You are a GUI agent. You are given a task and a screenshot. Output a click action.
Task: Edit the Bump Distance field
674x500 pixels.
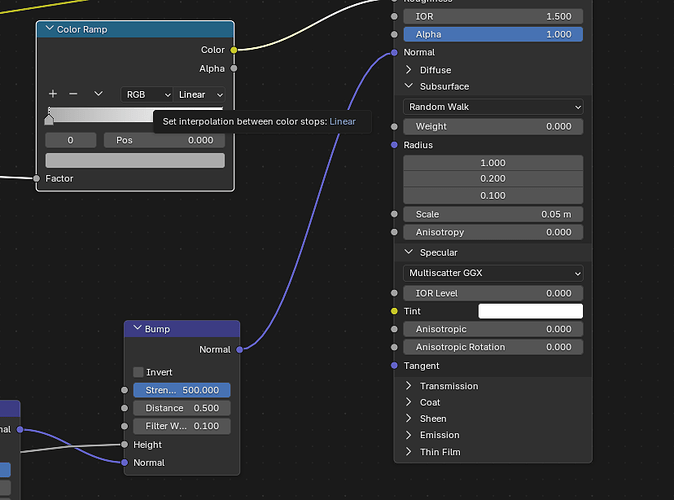(182, 408)
